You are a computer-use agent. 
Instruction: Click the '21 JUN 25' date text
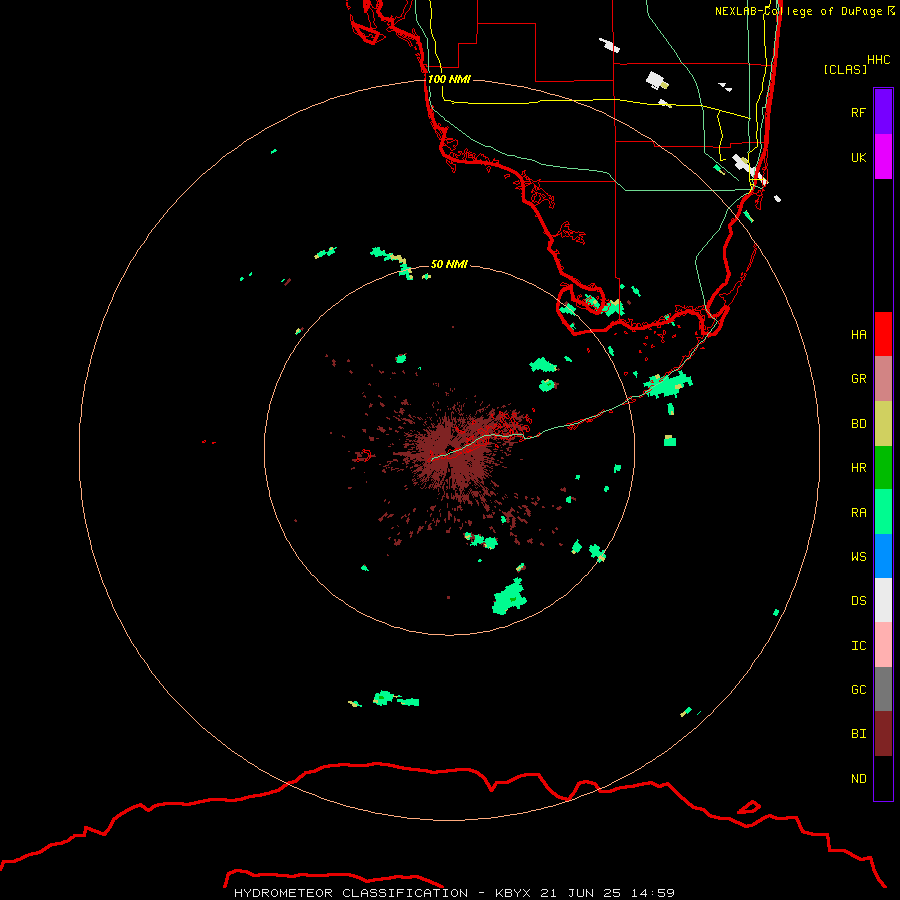point(581,893)
